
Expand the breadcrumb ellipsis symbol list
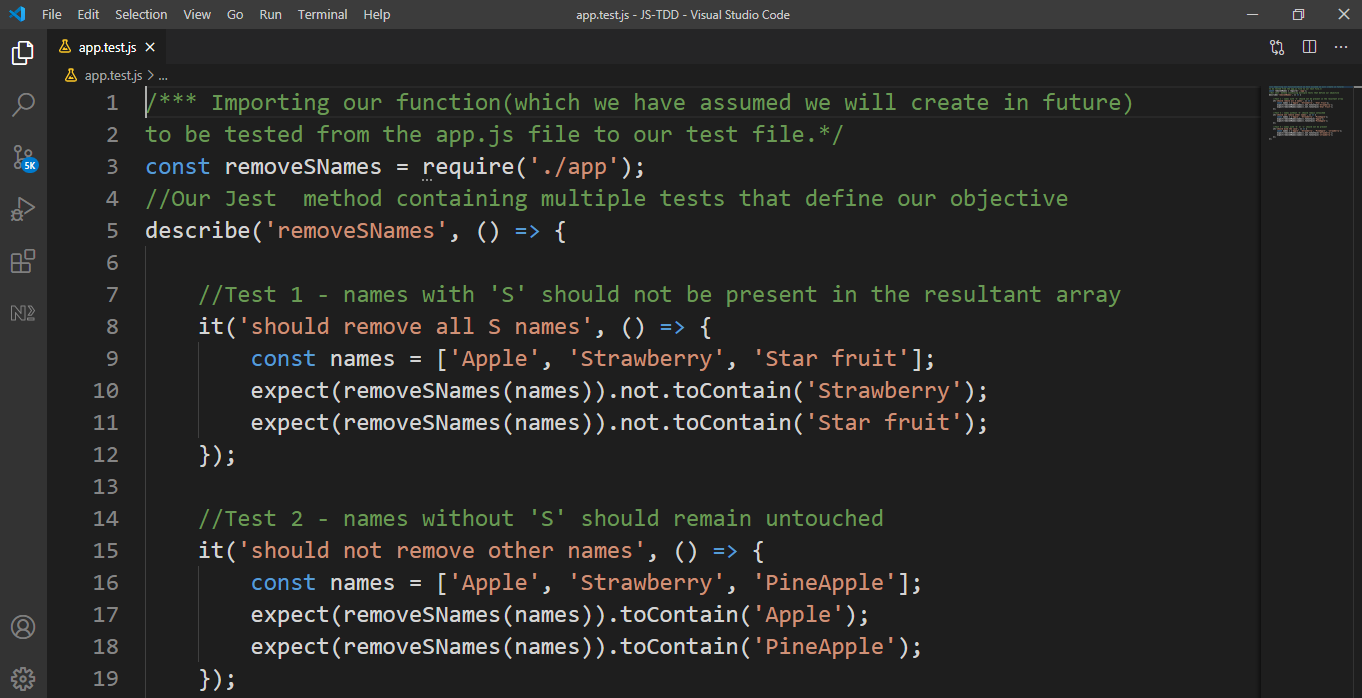(x=164, y=75)
